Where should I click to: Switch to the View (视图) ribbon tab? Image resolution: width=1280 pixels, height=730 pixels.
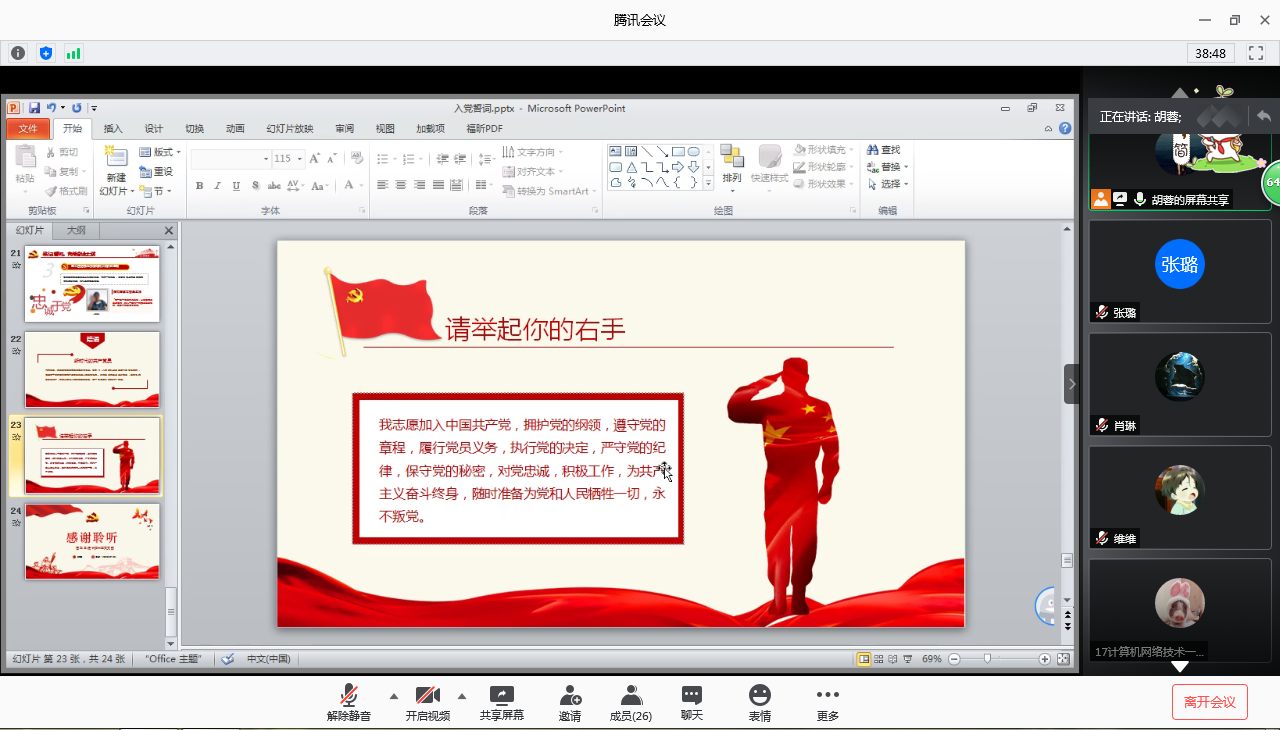point(385,129)
